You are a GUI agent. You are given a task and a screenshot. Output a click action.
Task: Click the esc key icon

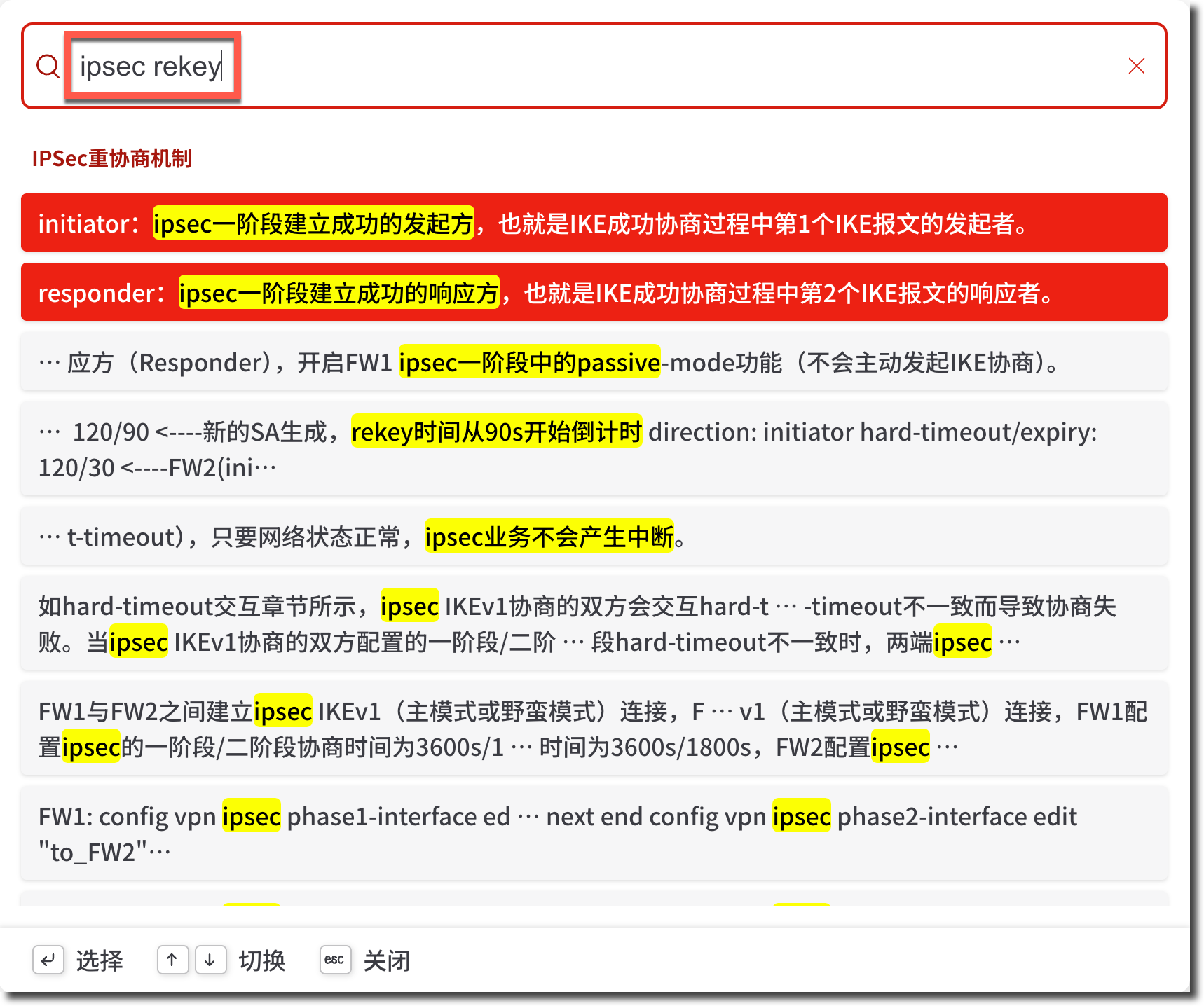335,960
